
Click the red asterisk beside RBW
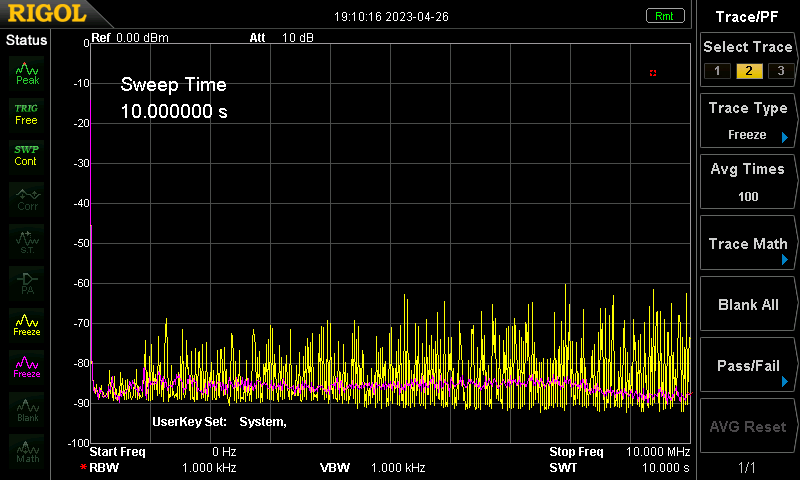(x=83, y=467)
